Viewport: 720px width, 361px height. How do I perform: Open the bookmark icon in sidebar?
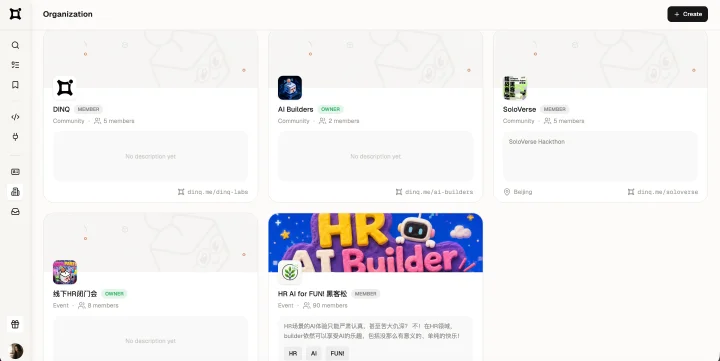pyautogui.click(x=15, y=85)
